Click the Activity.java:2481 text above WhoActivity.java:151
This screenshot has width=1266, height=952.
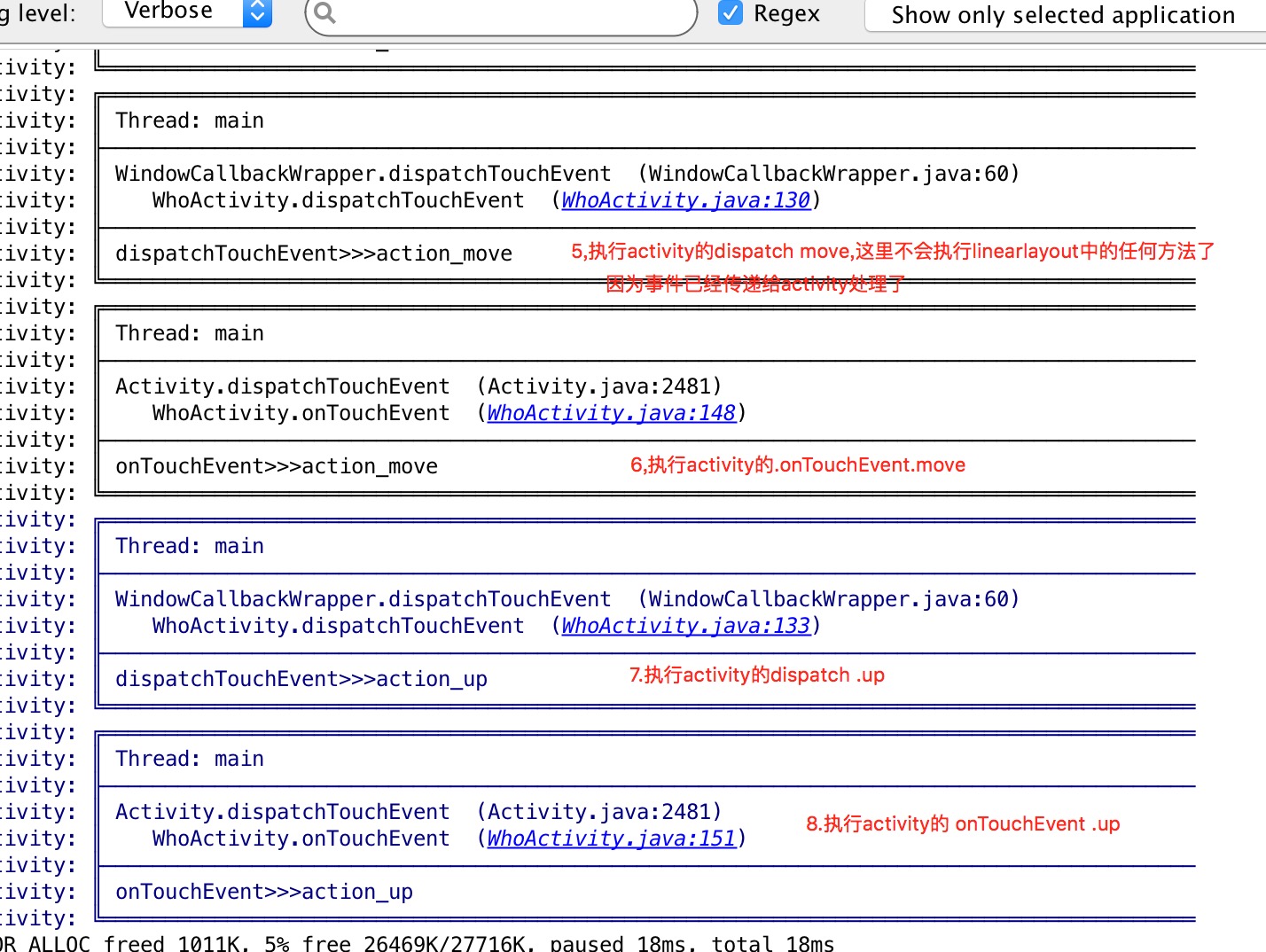(599, 812)
